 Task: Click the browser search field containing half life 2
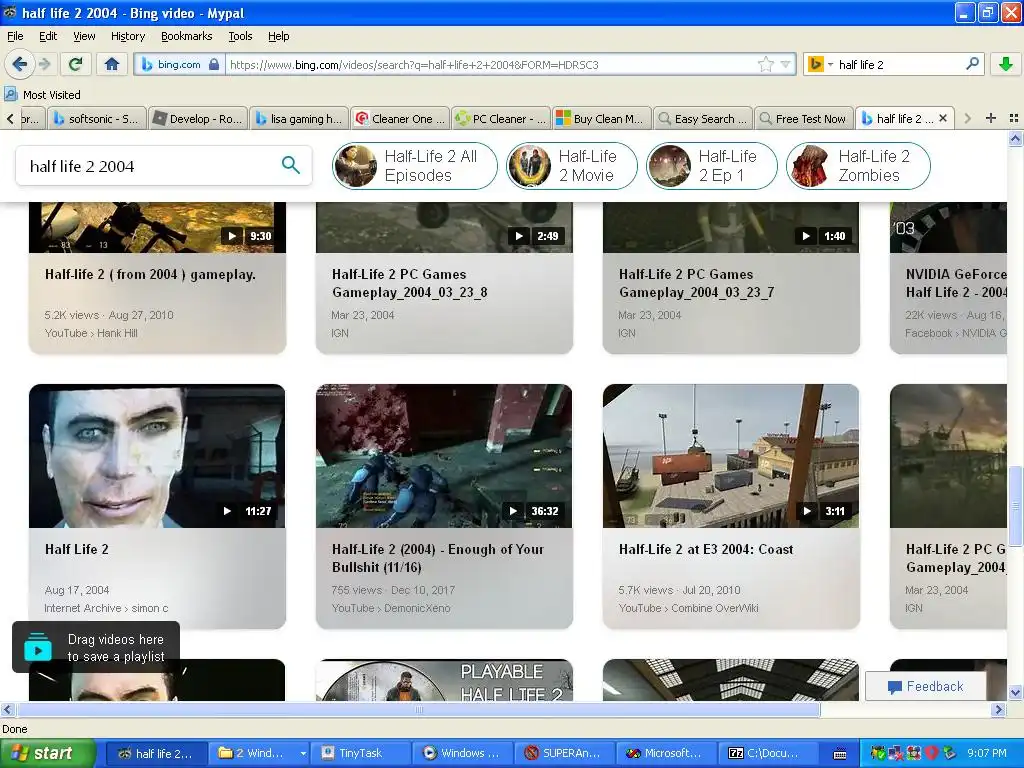(898, 64)
